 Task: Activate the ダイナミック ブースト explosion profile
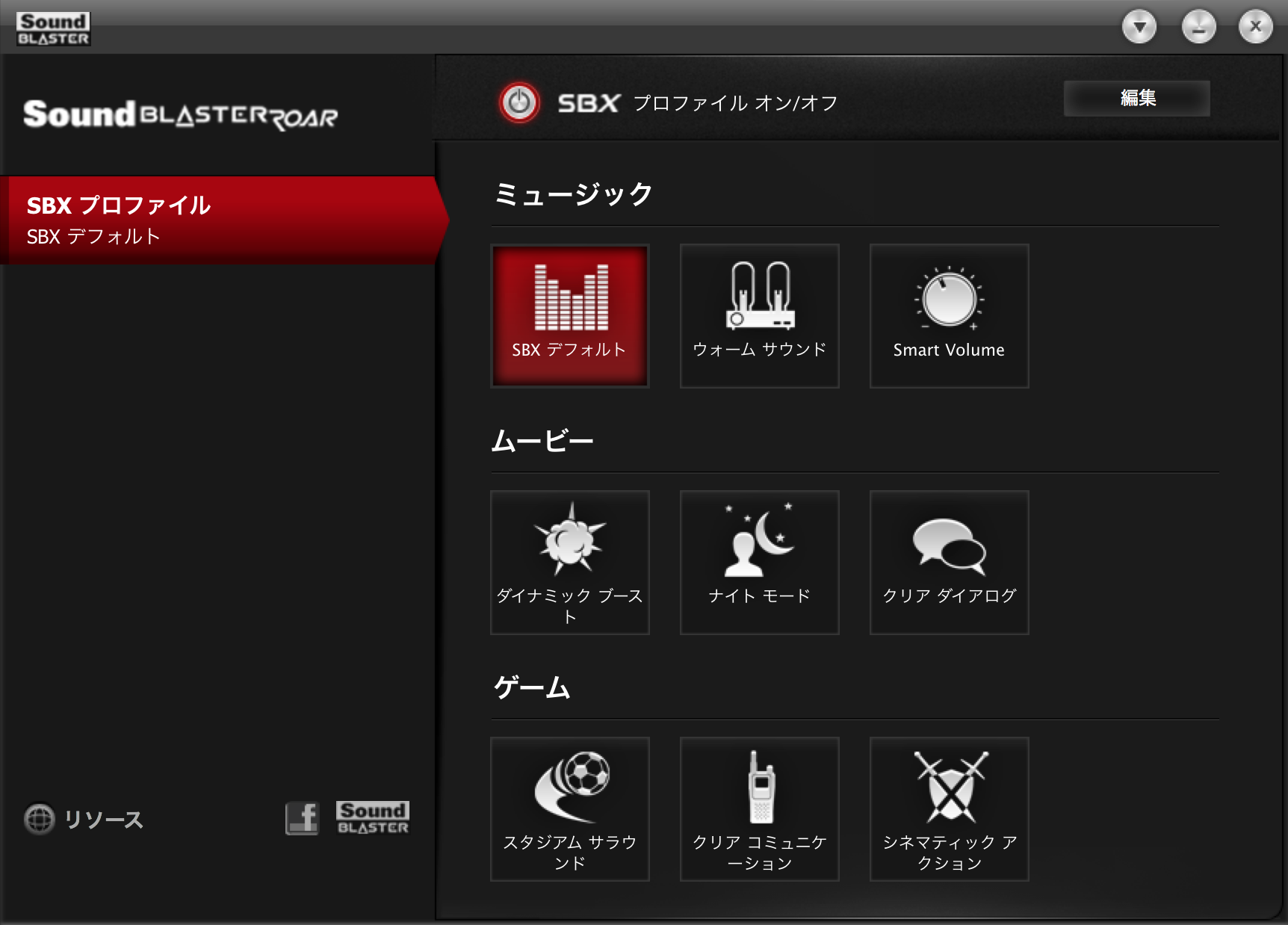(x=569, y=562)
